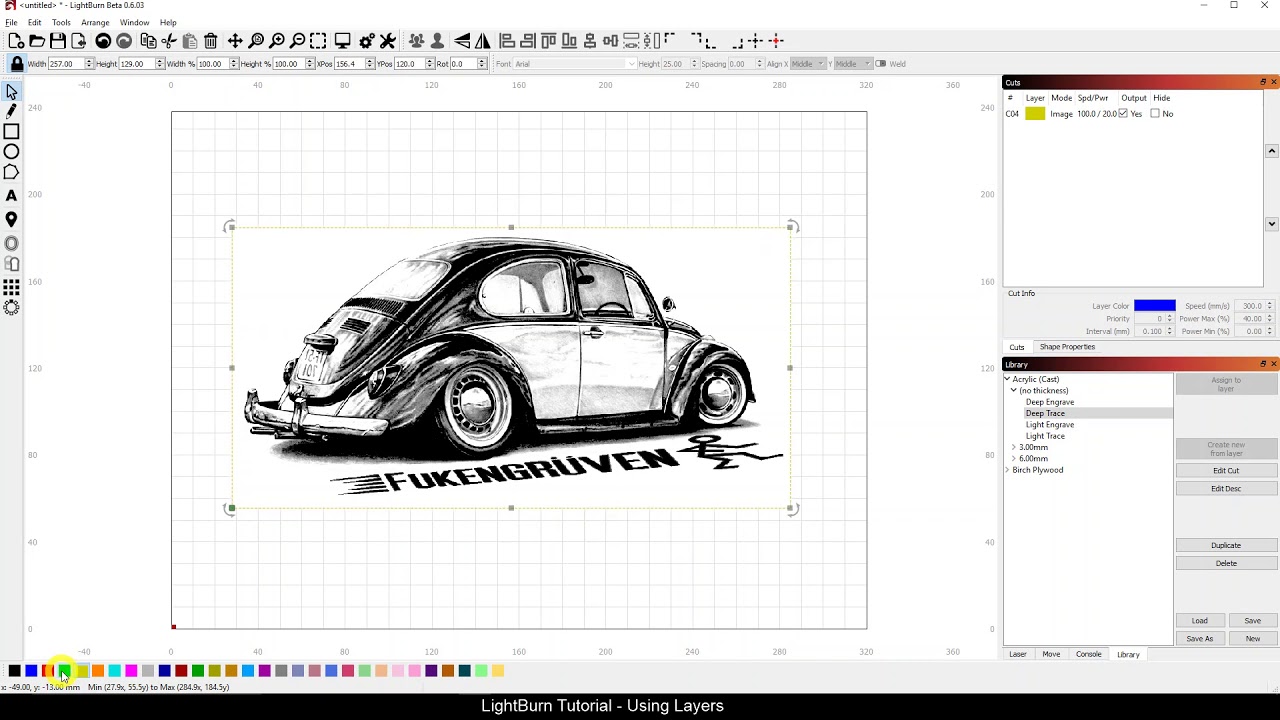The image size is (1280, 720).
Task: Click the Undo arrow in toolbar
Action: pyautogui.click(x=103, y=41)
